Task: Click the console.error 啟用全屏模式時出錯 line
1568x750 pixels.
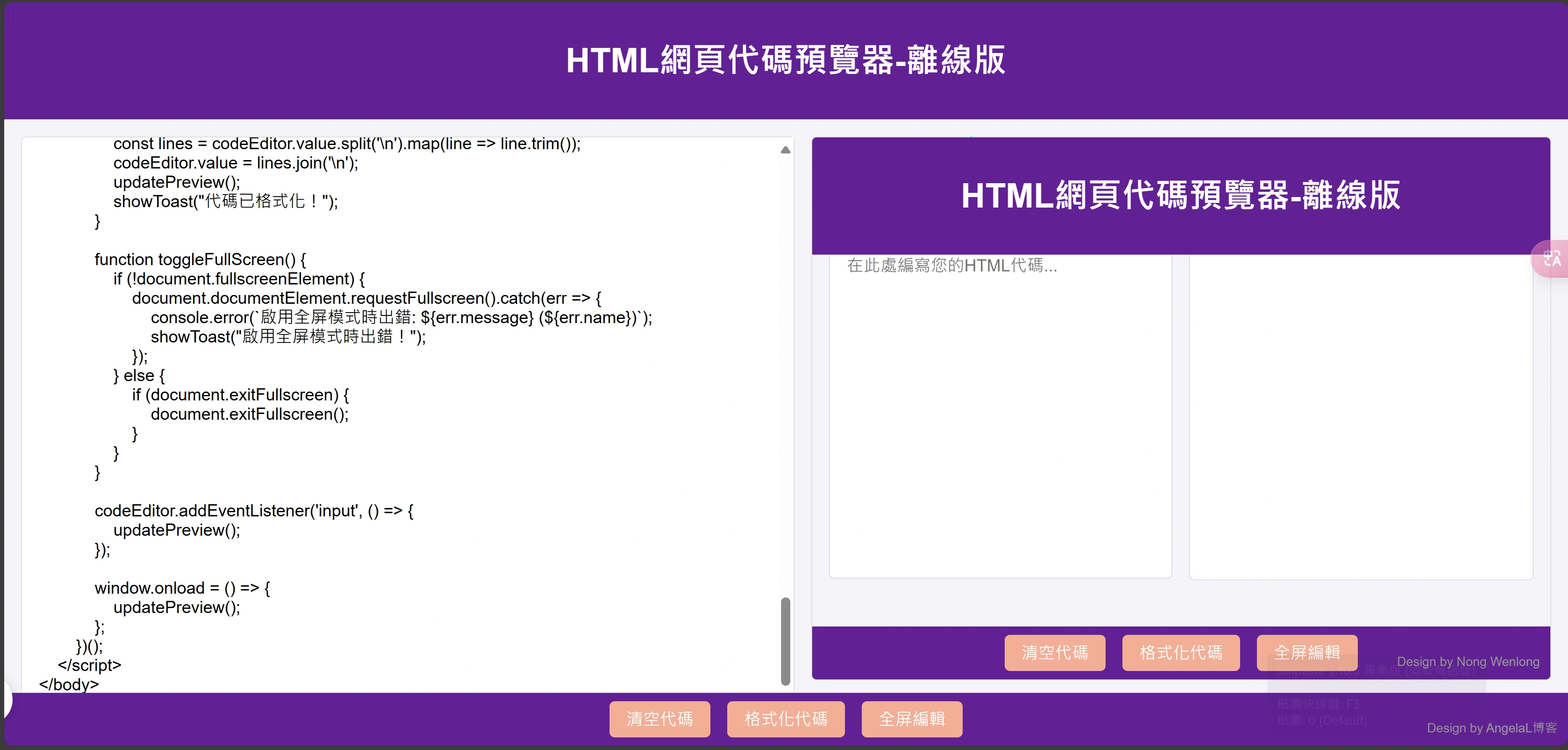Action: [x=401, y=318]
